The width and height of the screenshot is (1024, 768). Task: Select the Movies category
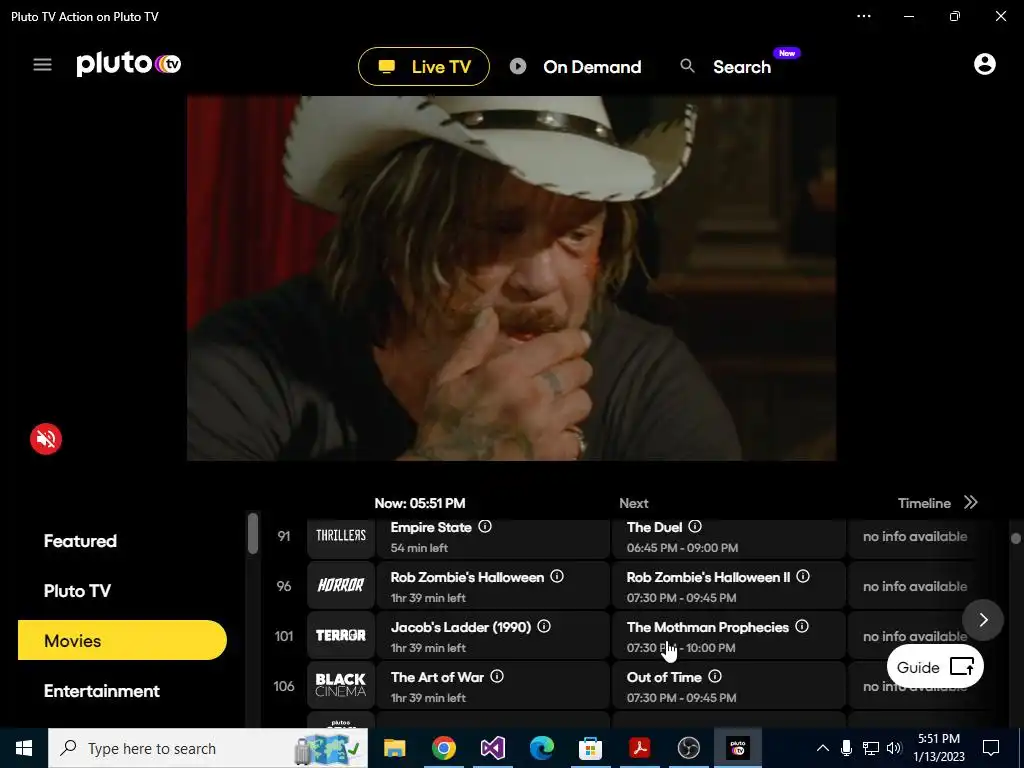click(122, 640)
